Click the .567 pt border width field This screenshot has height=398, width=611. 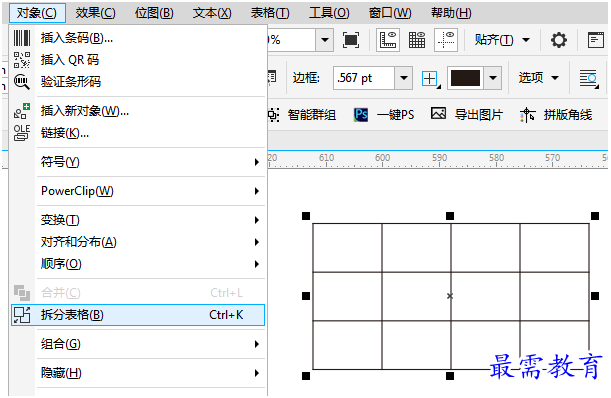(x=364, y=78)
